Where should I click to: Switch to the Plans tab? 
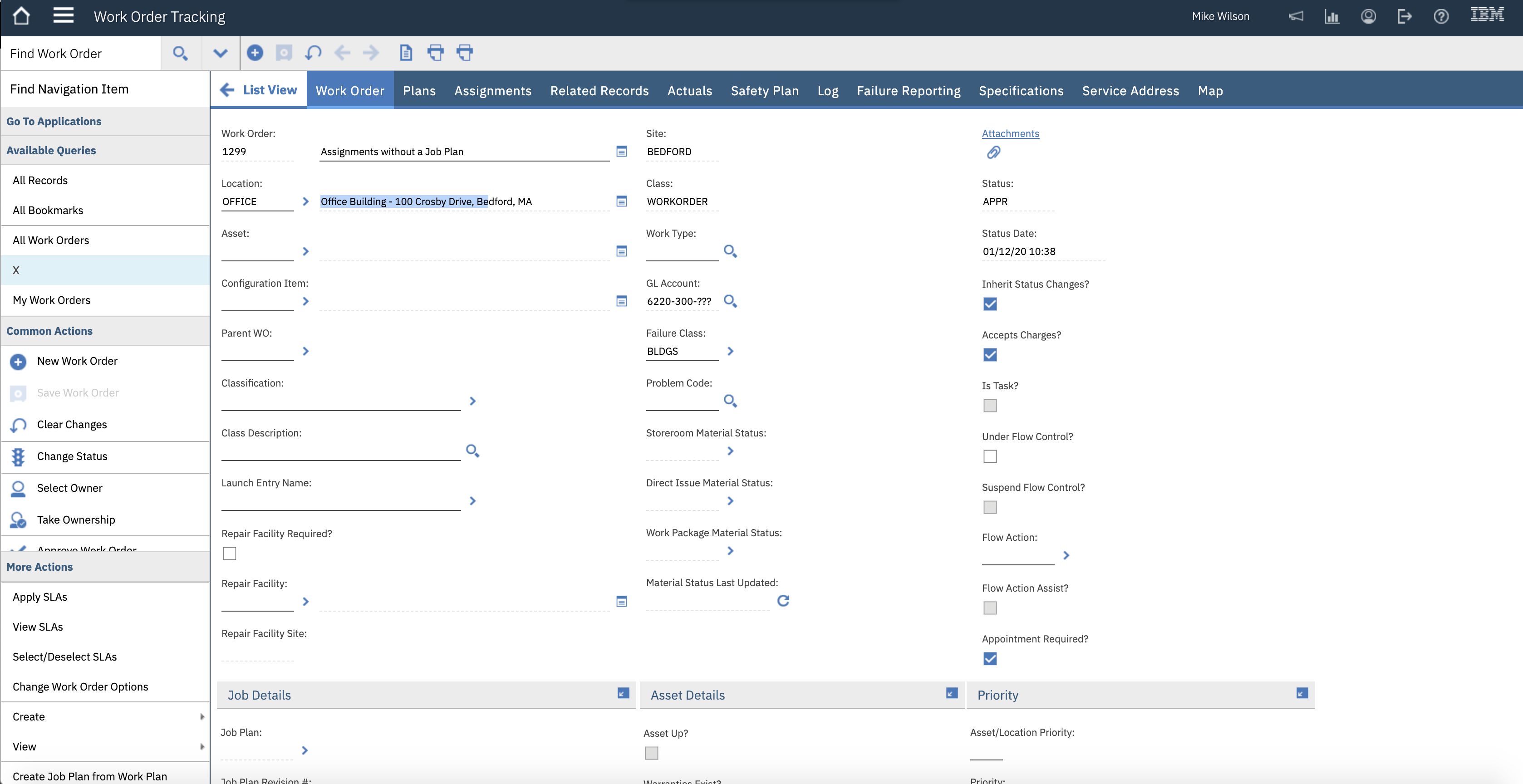pyautogui.click(x=419, y=90)
